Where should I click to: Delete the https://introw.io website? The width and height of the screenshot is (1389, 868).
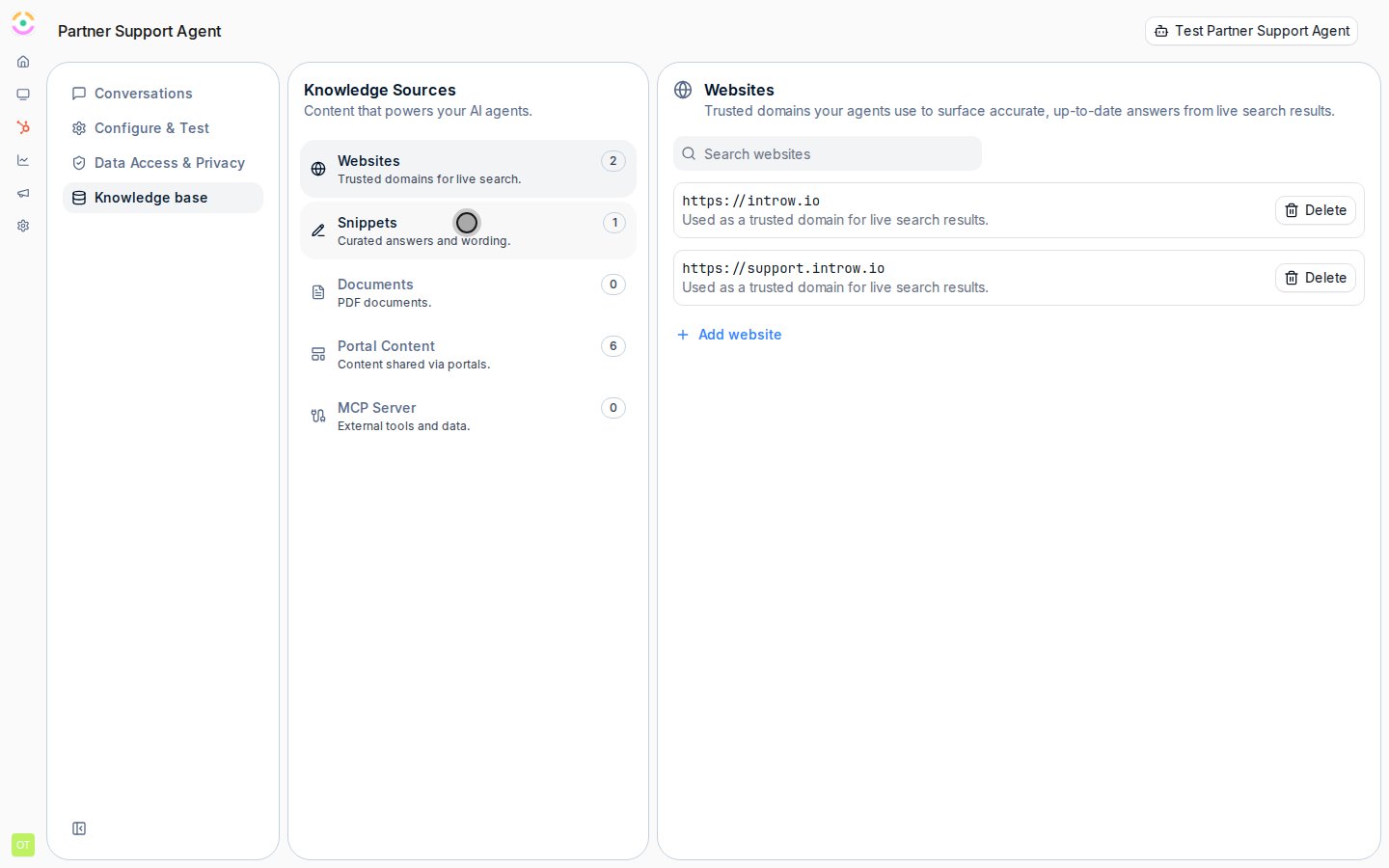1316,210
